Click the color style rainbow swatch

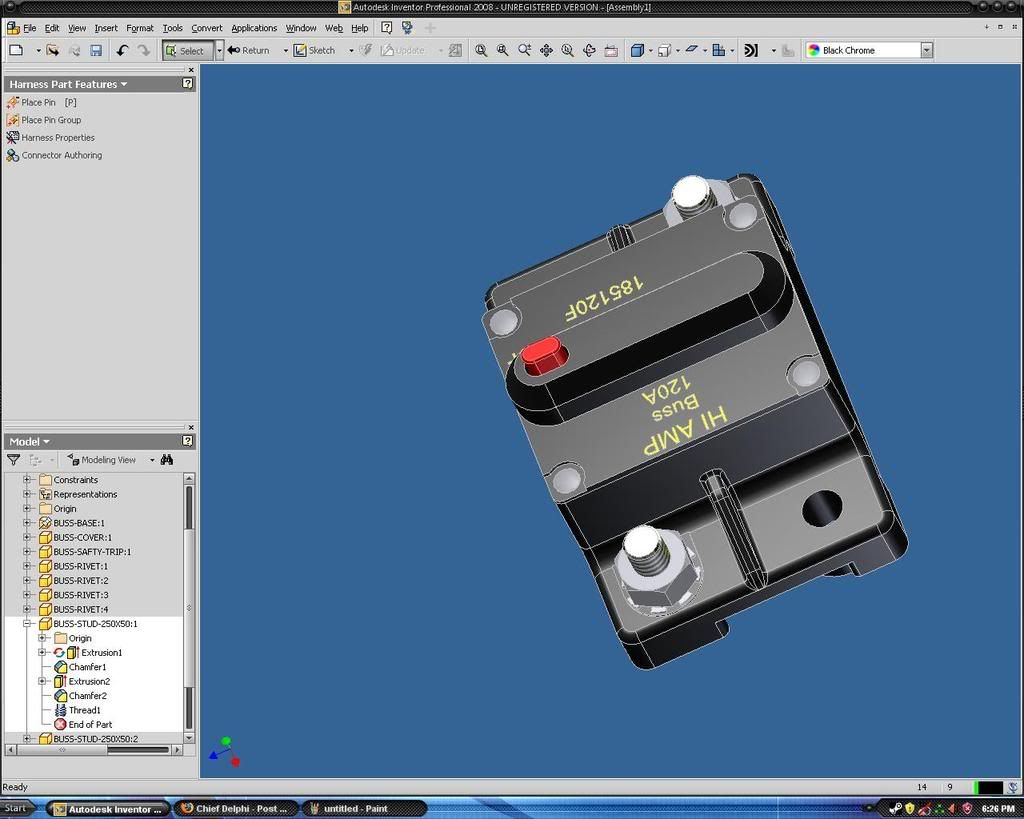point(814,50)
